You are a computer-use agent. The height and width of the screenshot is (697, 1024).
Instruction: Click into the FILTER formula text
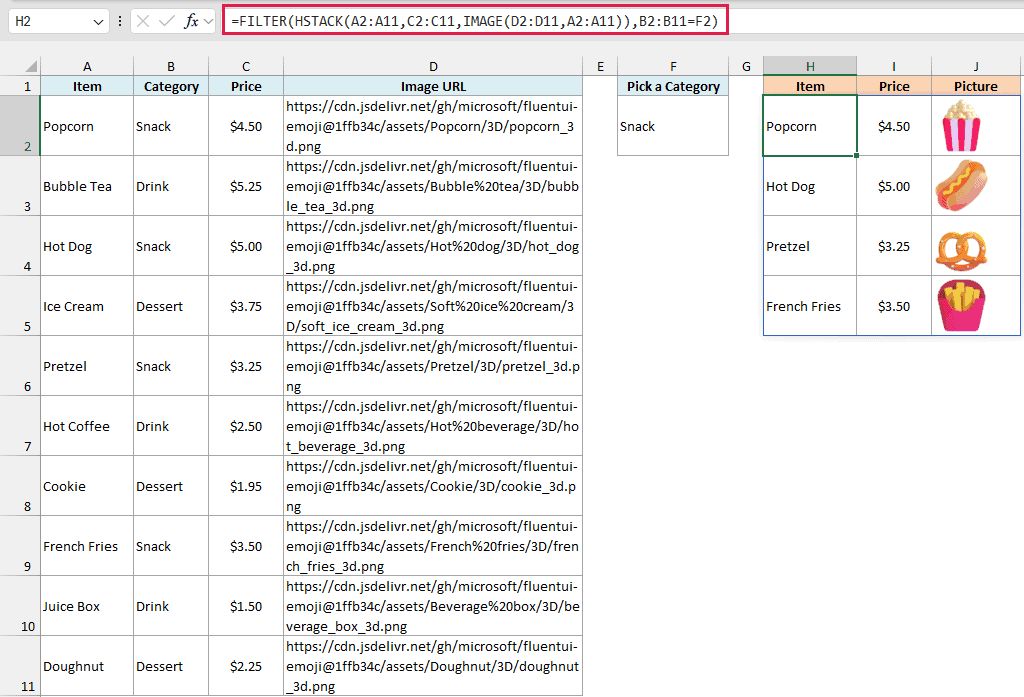click(x=475, y=21)
